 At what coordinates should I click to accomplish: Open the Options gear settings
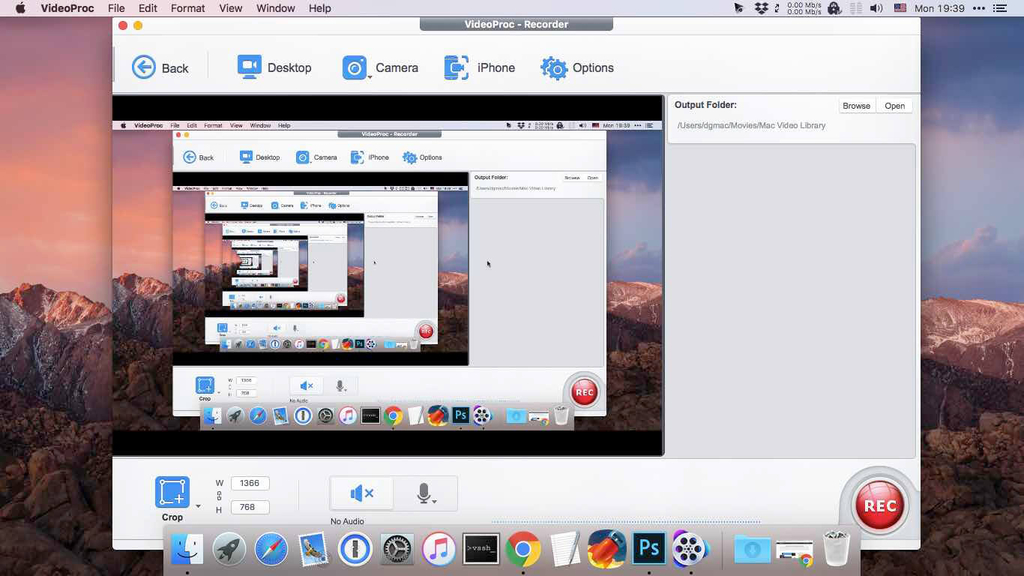(553, 68)
